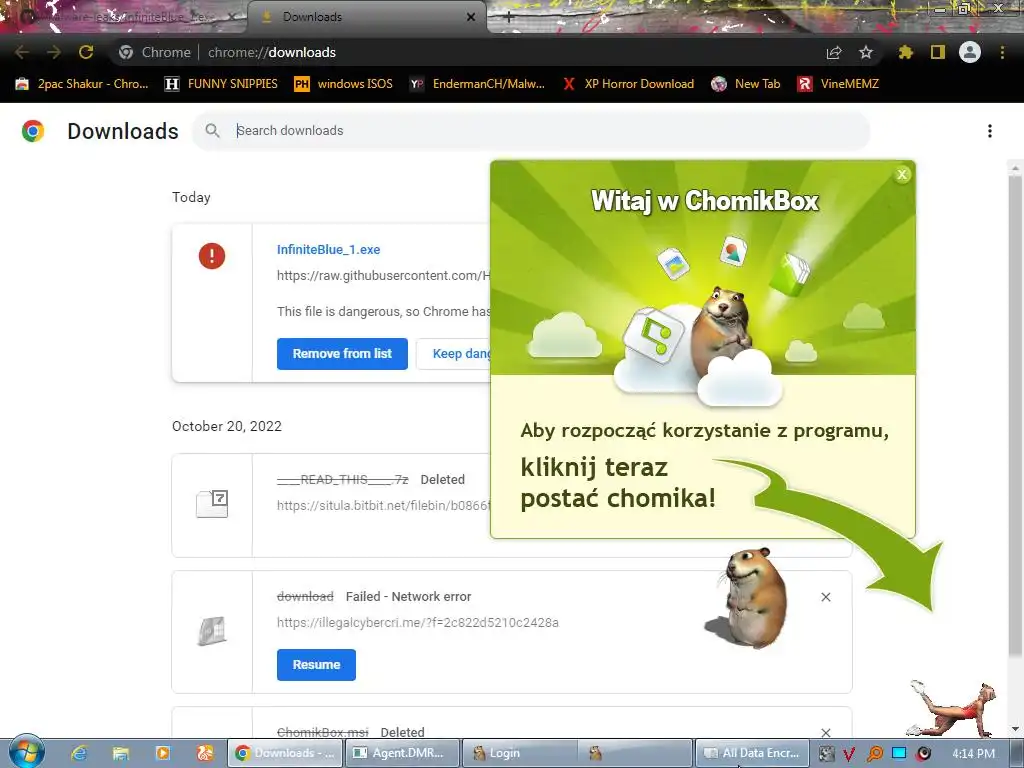Image resolution: width=1024 pixels, height=768 pixels.
Task: Open a new tab with the plus button
Action: coord(509,18)
